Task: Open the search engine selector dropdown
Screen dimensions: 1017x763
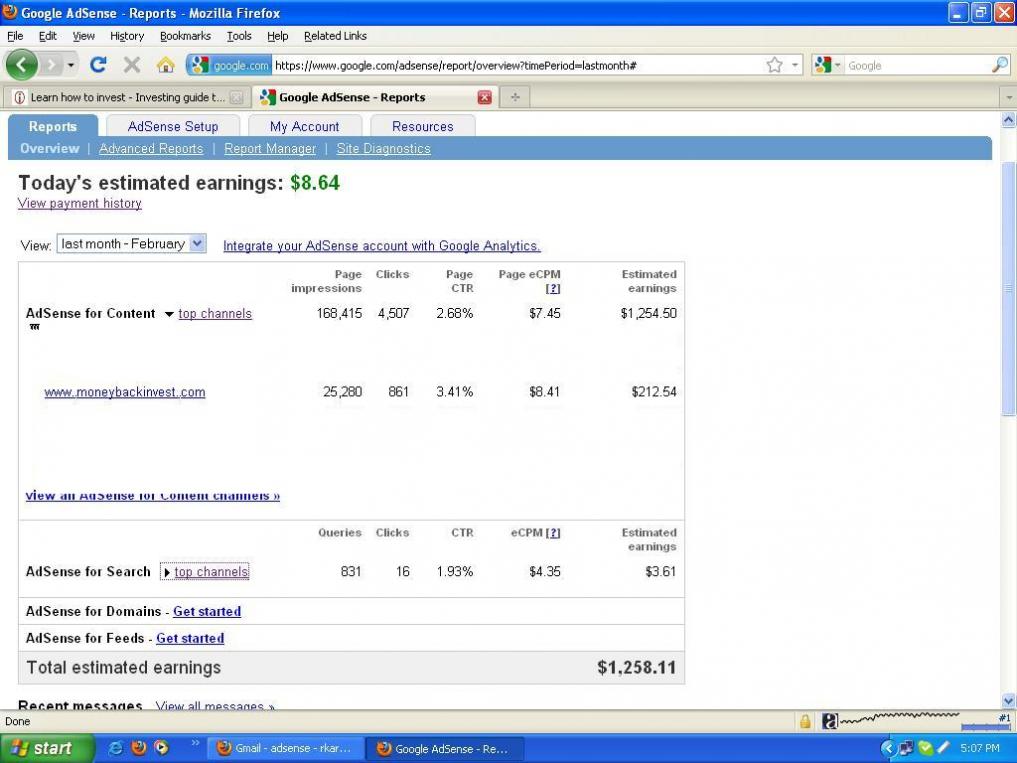Action: coord(829,65)
